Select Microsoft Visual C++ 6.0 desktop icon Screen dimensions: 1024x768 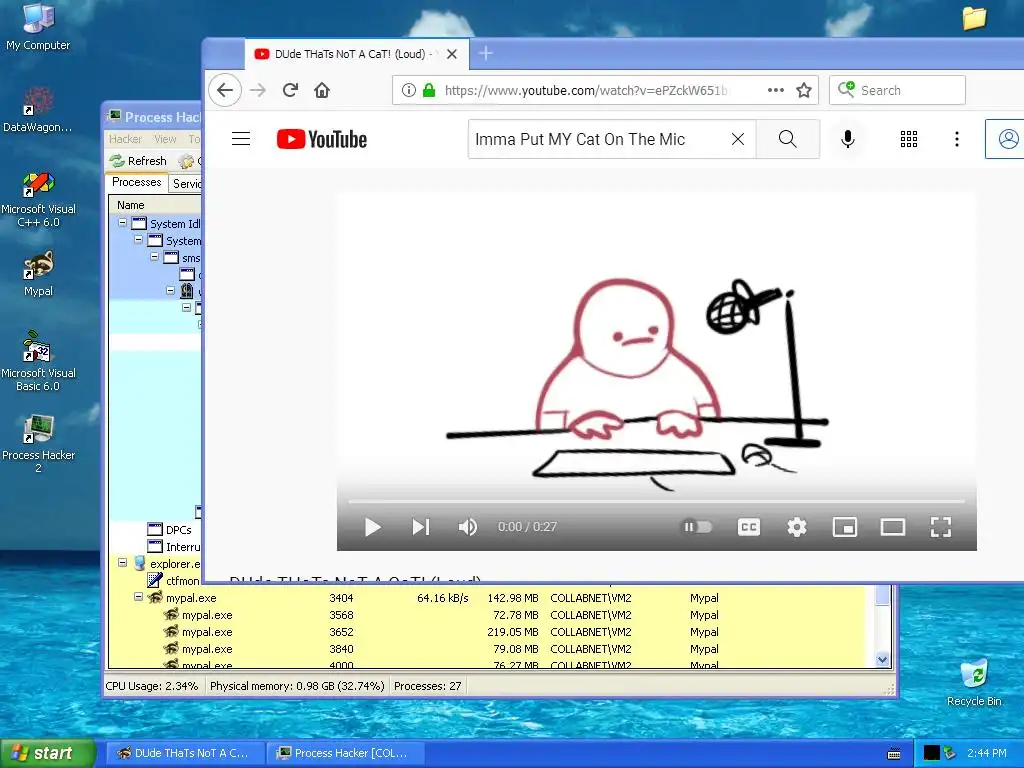[38, 199]
